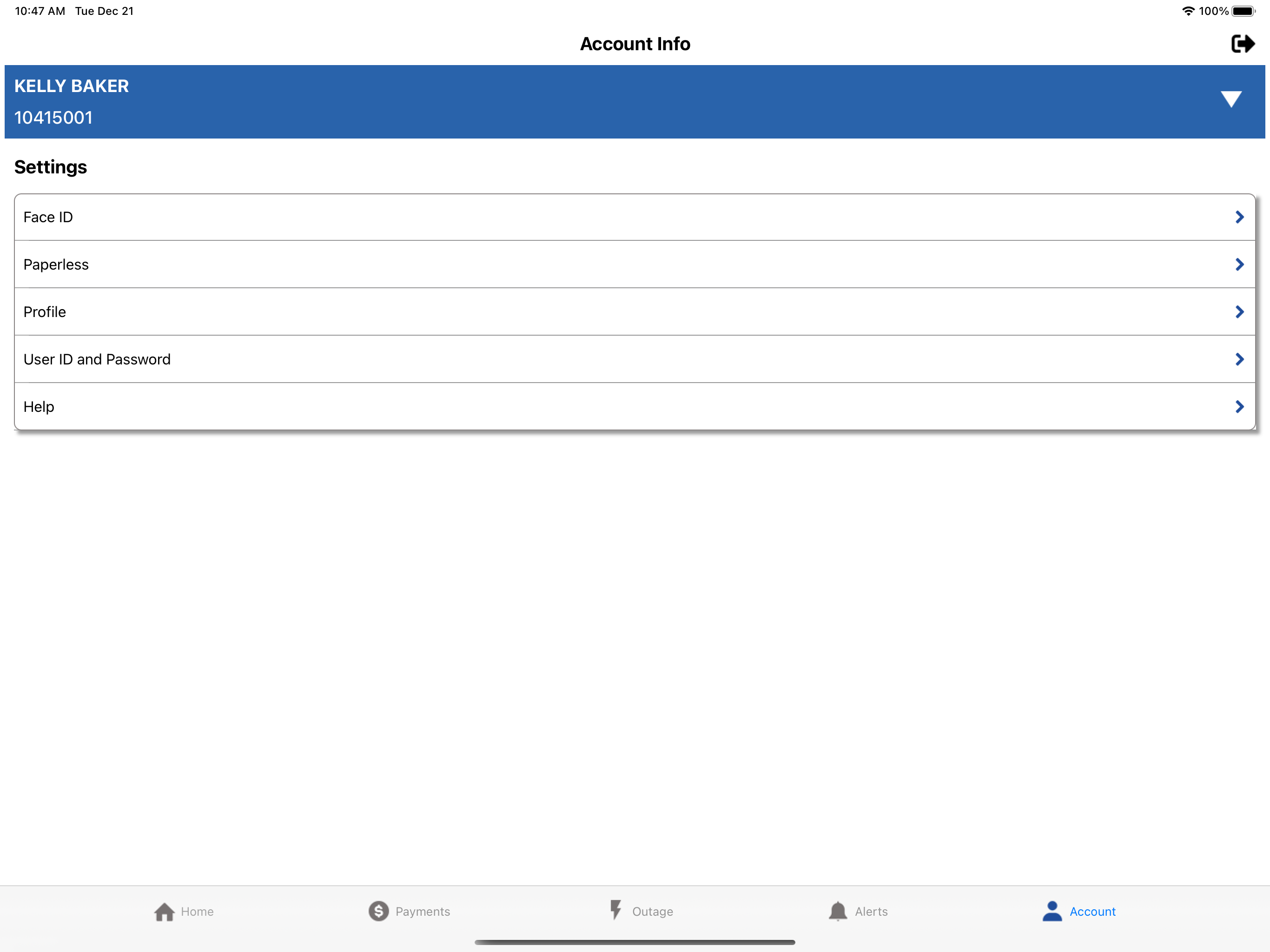The width and height of the screenshot is (1270, 952).
Task: Open Face ID settings row
Action: click(x=635, y=217)
